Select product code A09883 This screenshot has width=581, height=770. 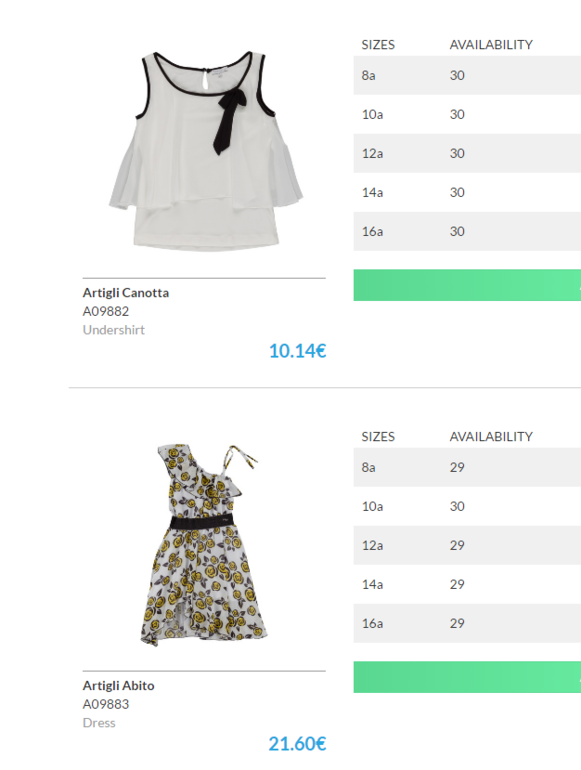106,704
